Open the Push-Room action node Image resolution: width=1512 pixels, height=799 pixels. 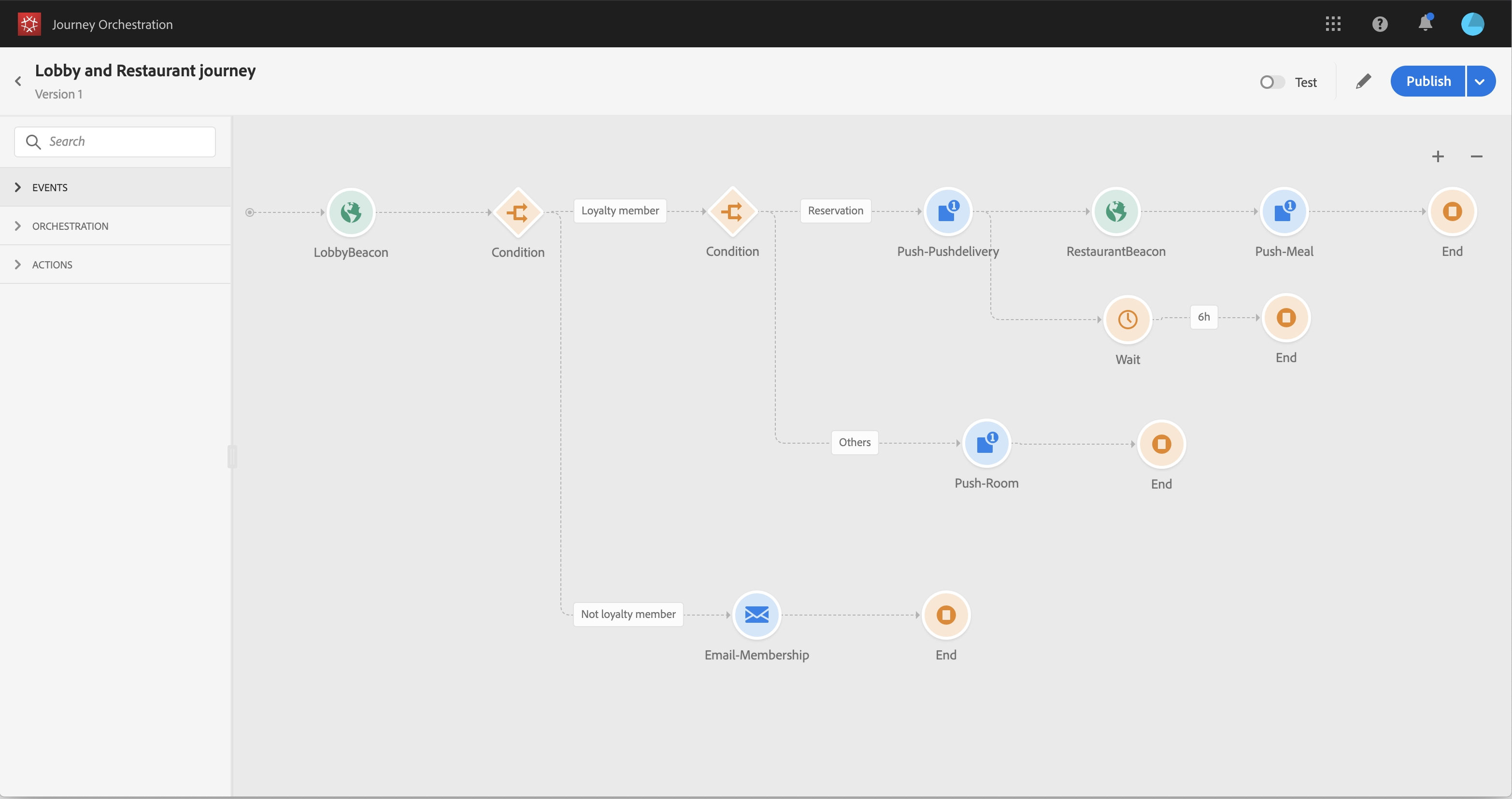click(x=986, y=444)
